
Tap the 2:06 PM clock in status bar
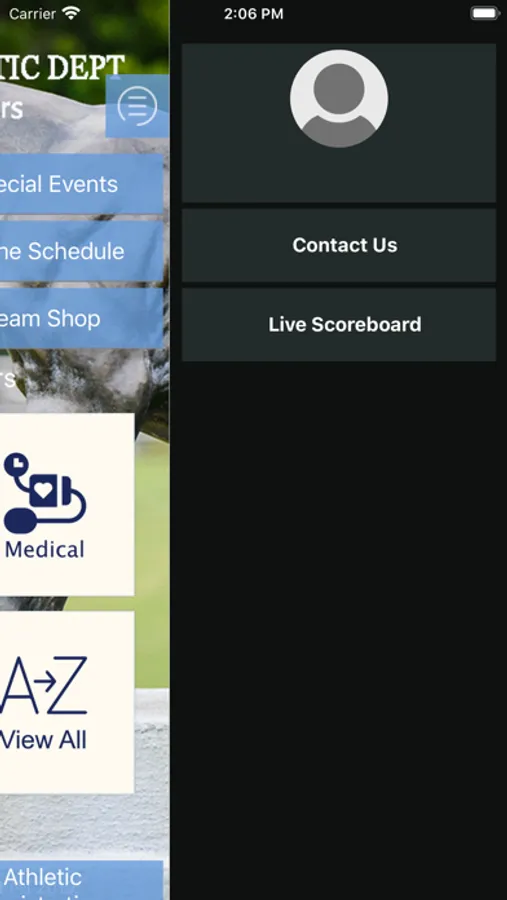[x=253, y=14]
